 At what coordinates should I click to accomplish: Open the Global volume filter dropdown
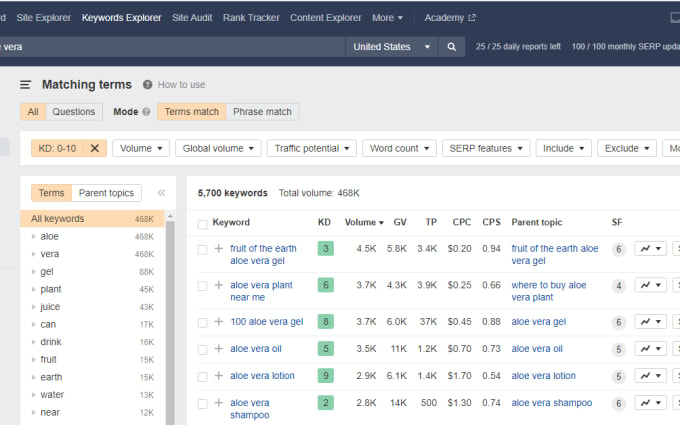[x=218, y=148]
